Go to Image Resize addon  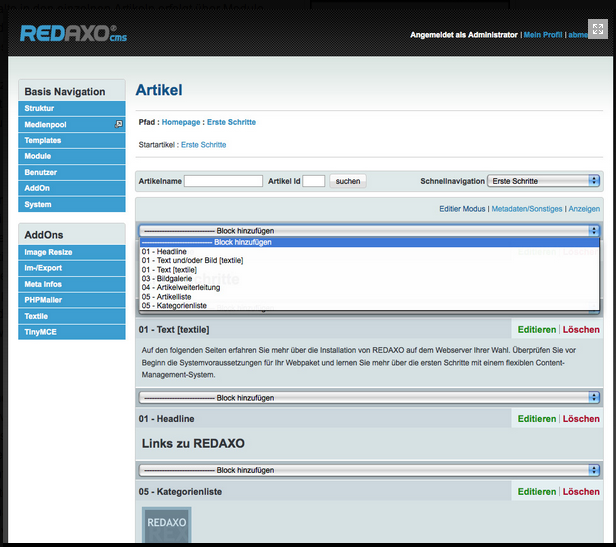[x=48, y=252]
